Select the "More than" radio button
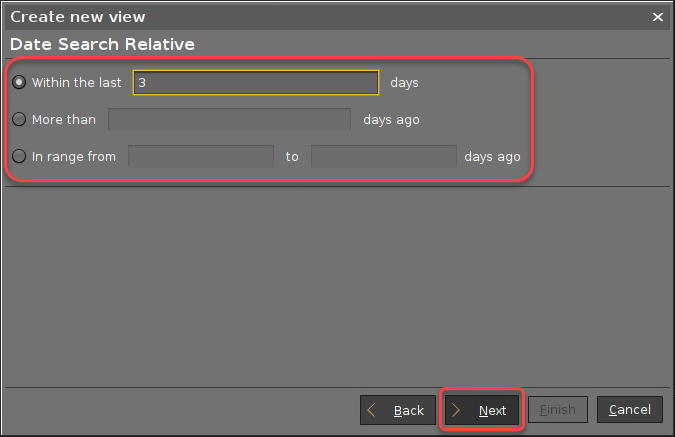 [x=19, y=120]
